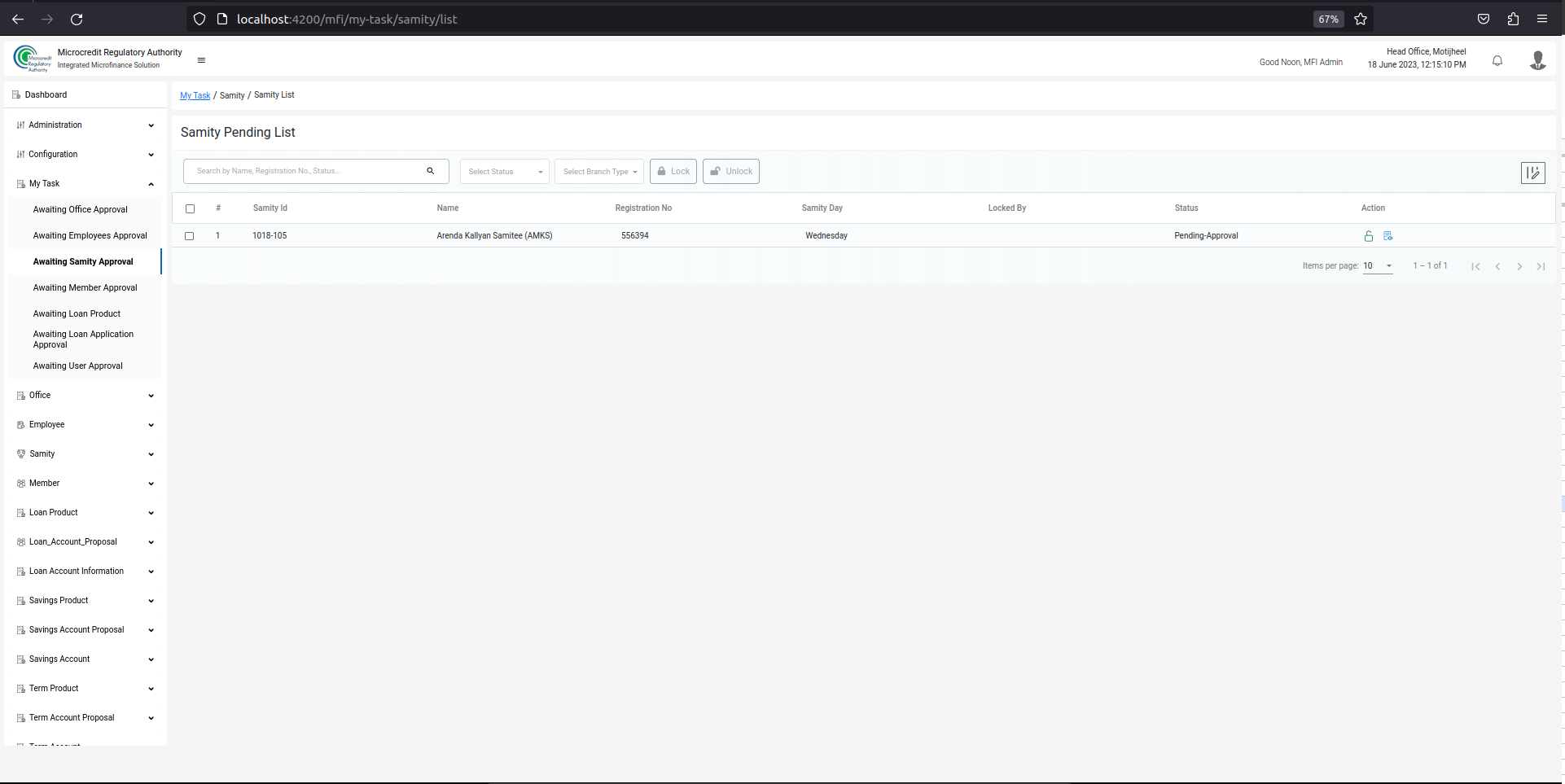Click the unlock padlock action icon for Arenda Kallyan Samitee
The image size is (1565, 784).
[x=1369, y=236]
